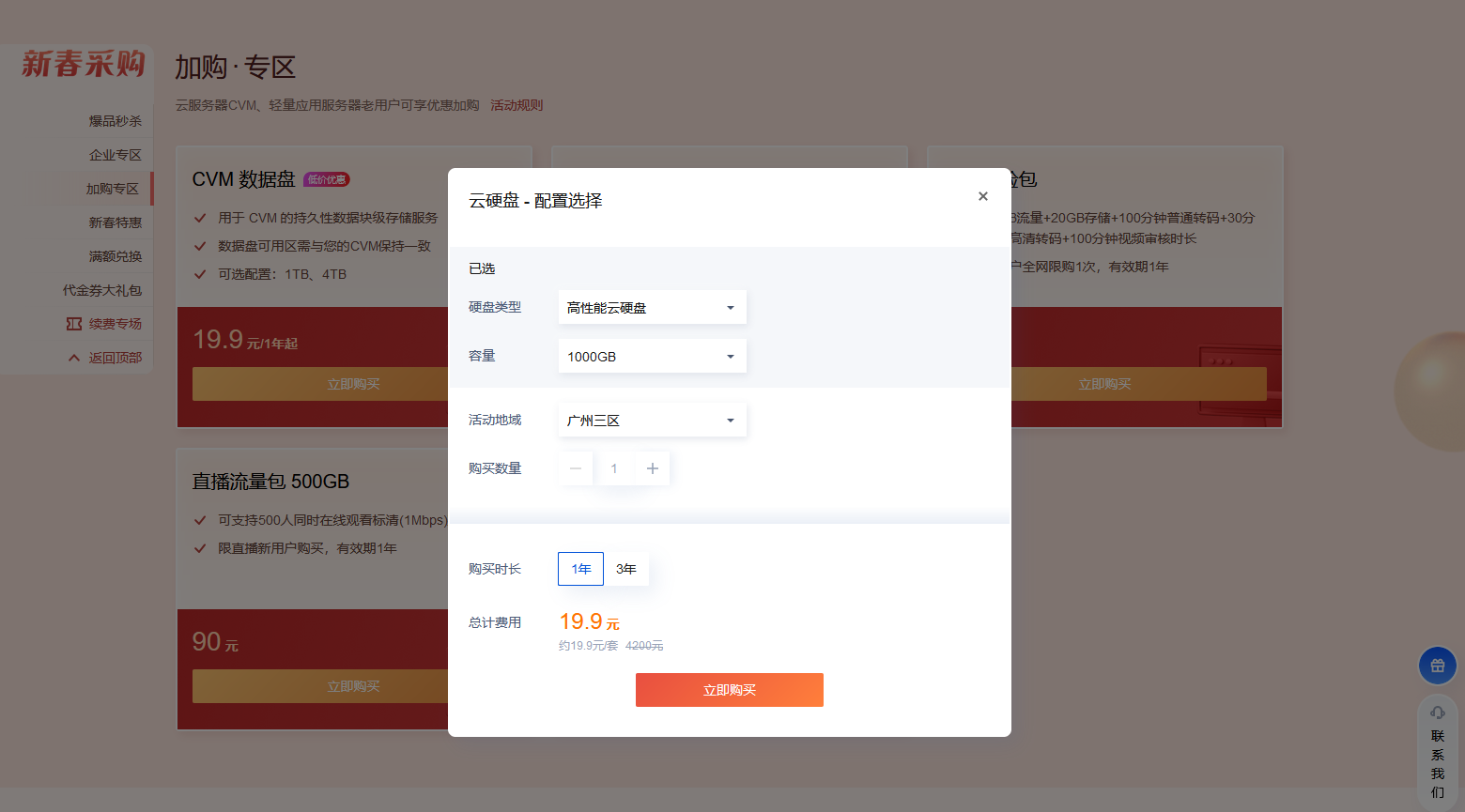Screen dimensions: 1465x812
Task: Click the CVM 数据盘 card title
Action: pos(244,179)
